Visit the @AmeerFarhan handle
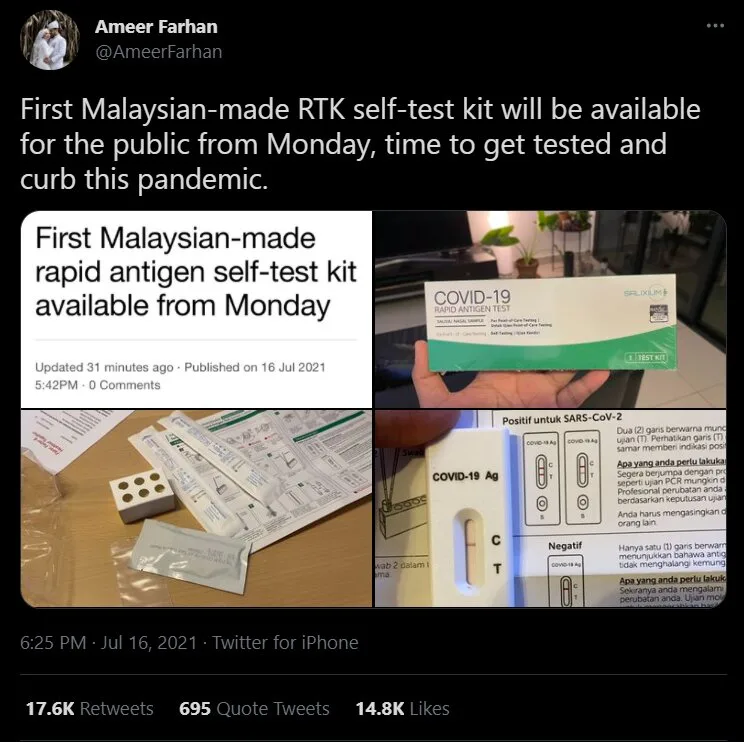744x742 pixels. tap(158, 52)
